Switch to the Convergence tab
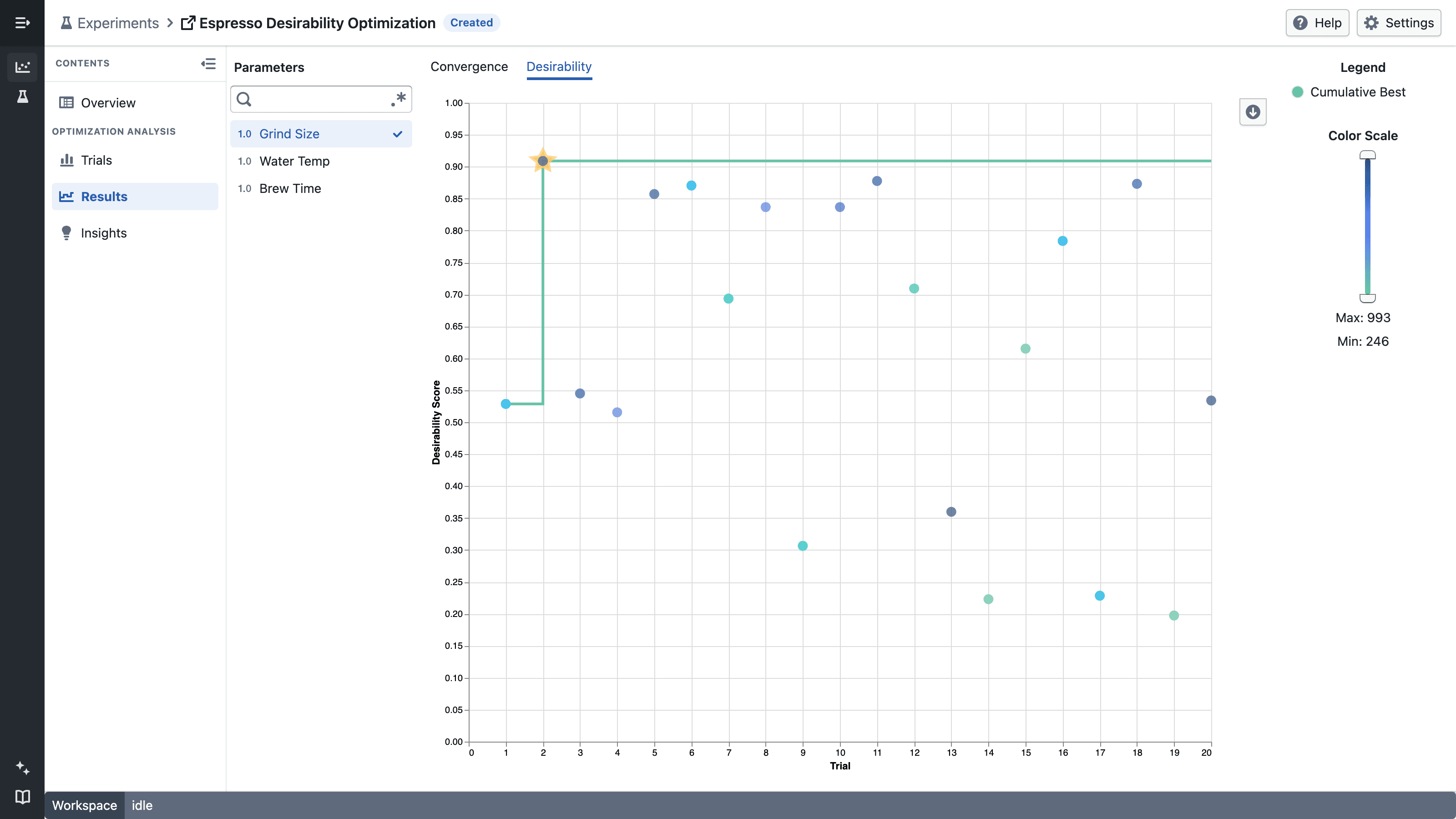The width and height of the screenshot is (1456, 819). click(469, 67)
